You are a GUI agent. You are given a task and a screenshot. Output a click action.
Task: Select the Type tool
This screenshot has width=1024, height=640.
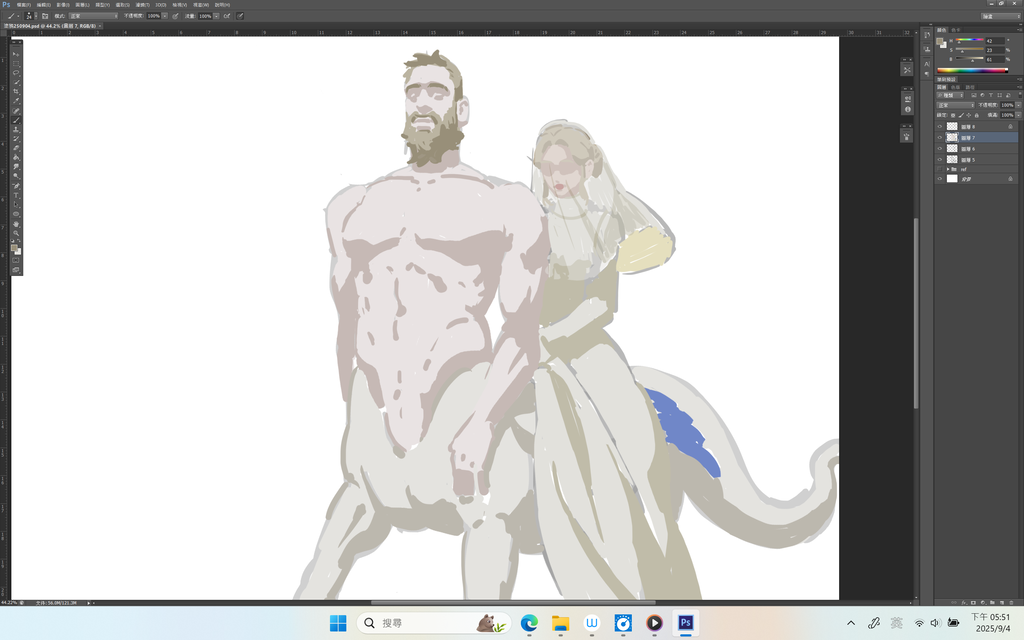(x=16, y=195)
